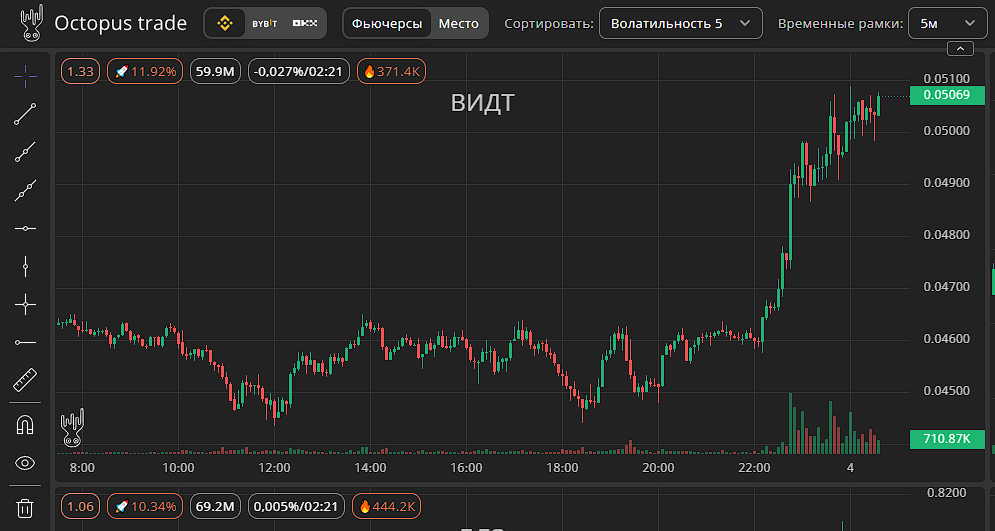Select the cross line drawing tool
The height and width of the screenshot is (531, 995).
click(x=25, y=305)
